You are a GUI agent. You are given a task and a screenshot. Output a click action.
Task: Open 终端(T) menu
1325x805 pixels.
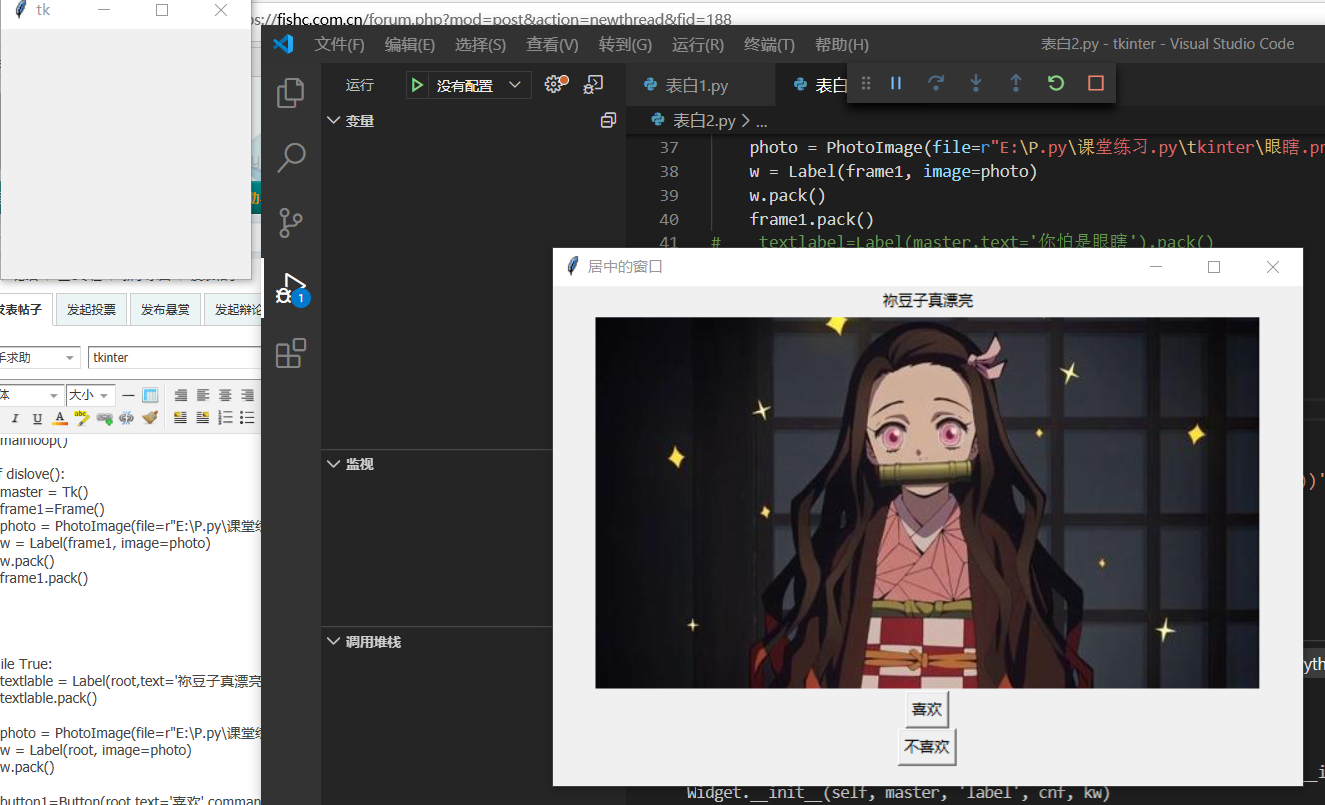[x=770, y=45]
